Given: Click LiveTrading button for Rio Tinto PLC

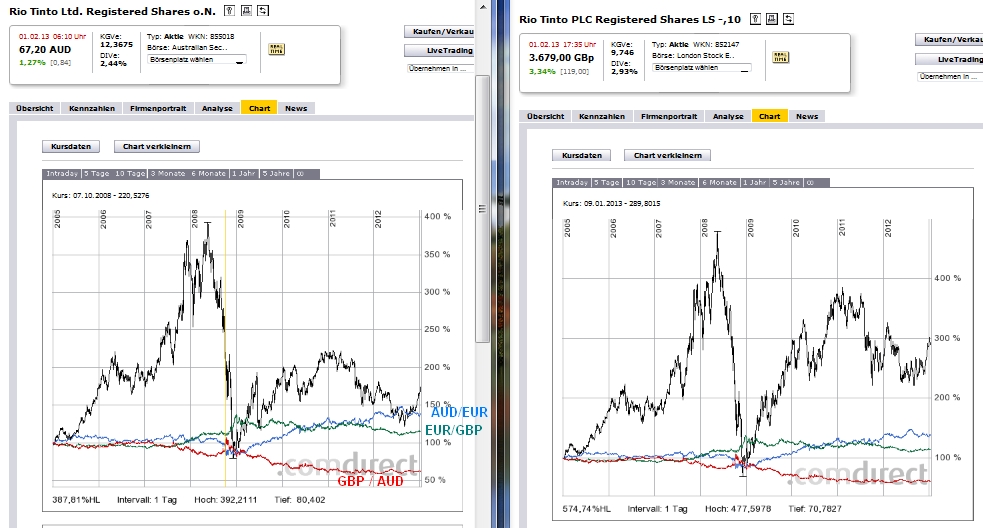Looking at the screenshot, I should tap(949, 60).
